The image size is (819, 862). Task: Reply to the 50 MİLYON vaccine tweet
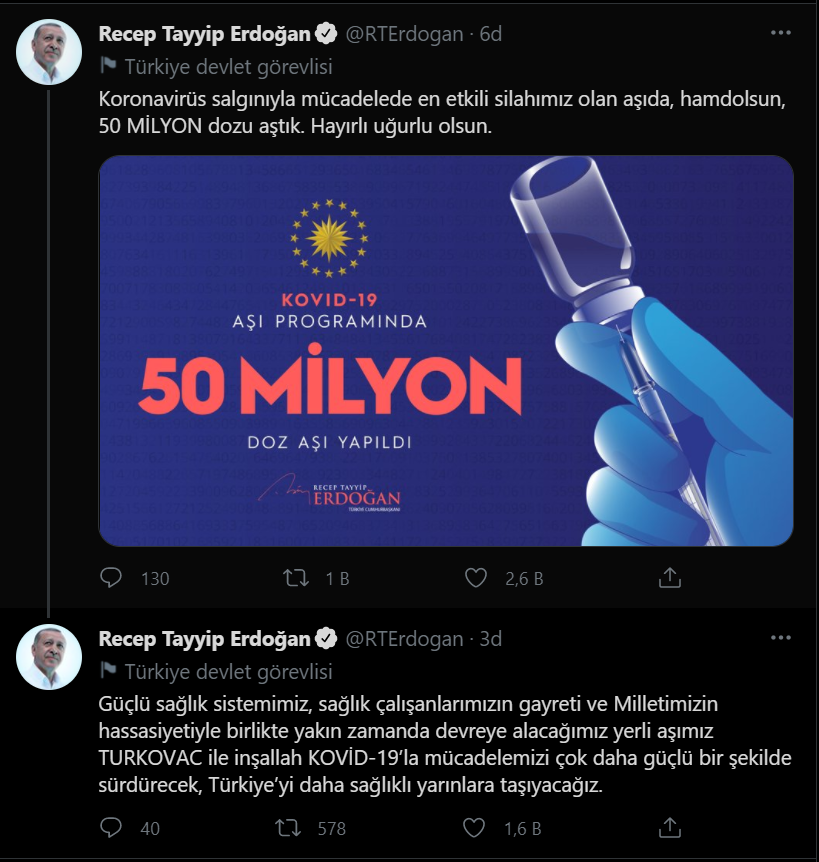pyautogui.click(x=112, y=578)
